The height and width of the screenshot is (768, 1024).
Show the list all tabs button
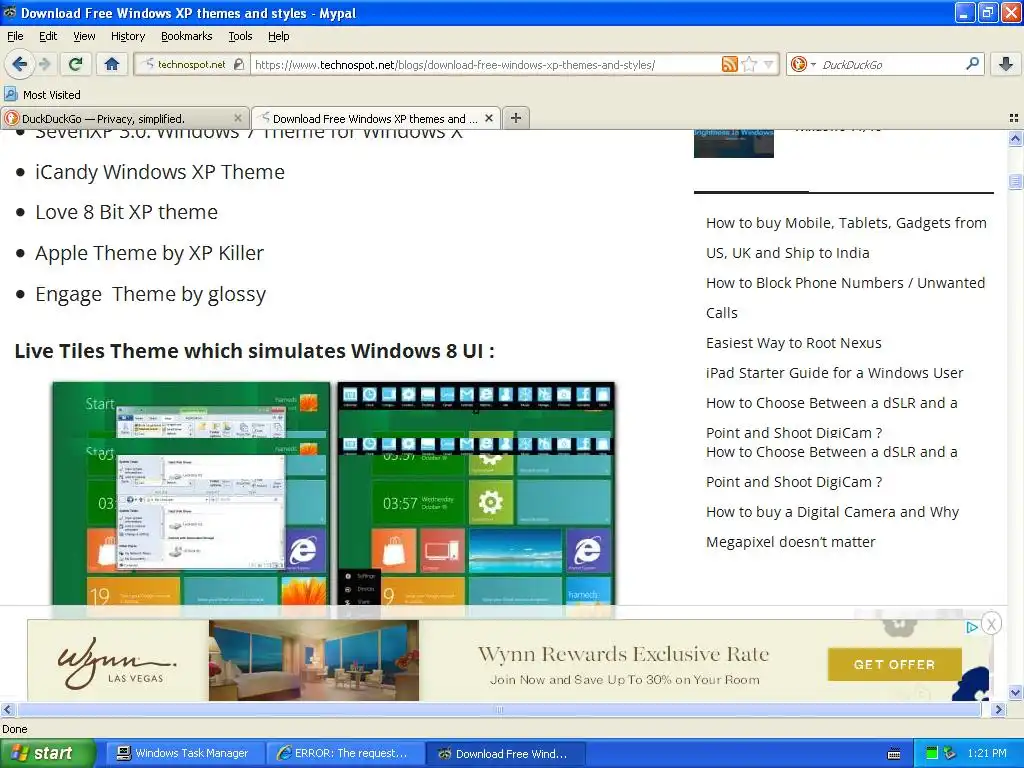[1014, 118]
